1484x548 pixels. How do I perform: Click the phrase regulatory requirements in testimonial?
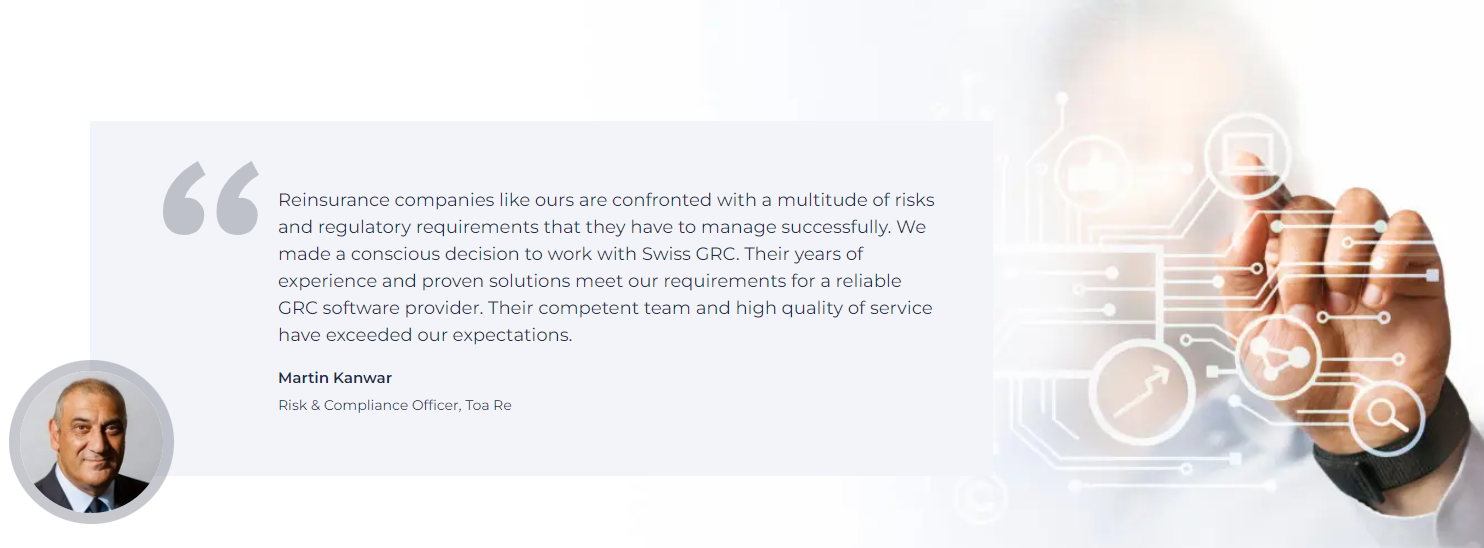[430, 227]
